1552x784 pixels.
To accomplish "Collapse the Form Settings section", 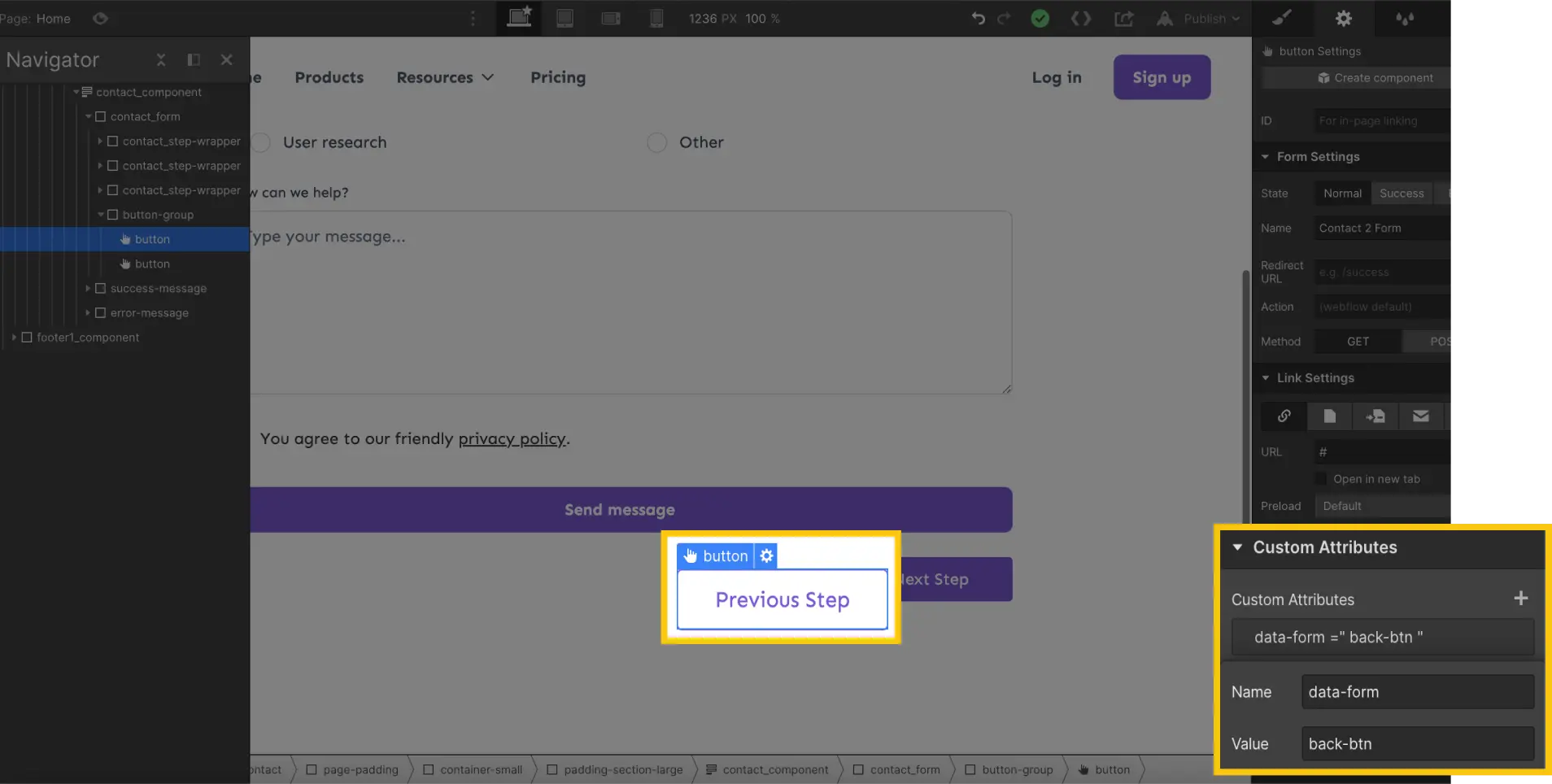I will click(1266, 156).
